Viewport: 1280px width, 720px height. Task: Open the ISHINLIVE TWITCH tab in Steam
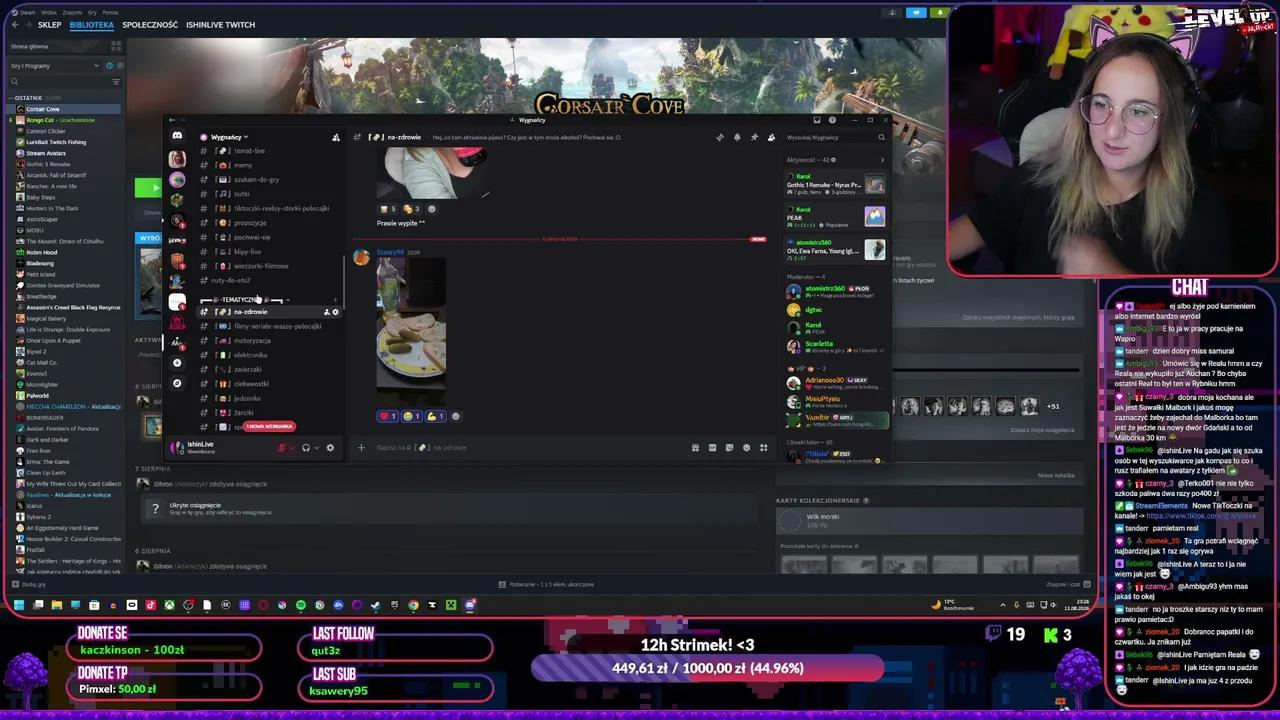pos(220,24)
